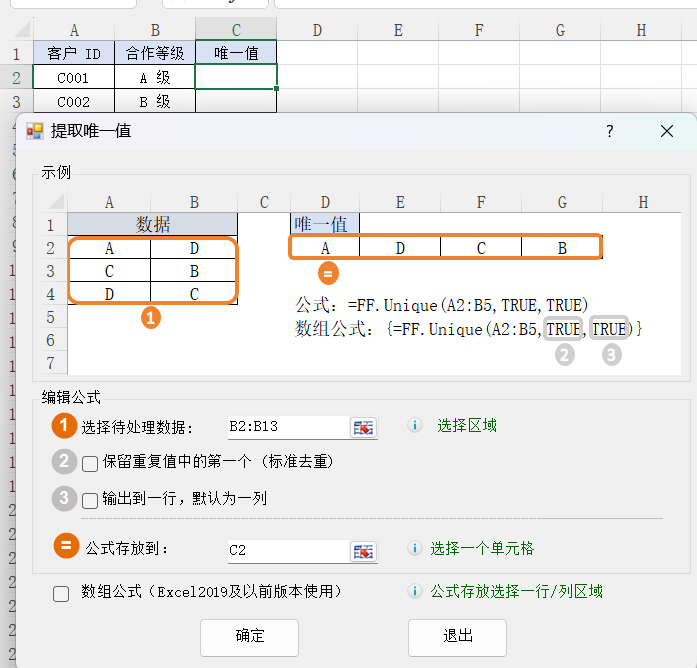Select column C header in spreadsheet
Image resolution: width=697 pixels, height=668 pixels.
(236, 30)
